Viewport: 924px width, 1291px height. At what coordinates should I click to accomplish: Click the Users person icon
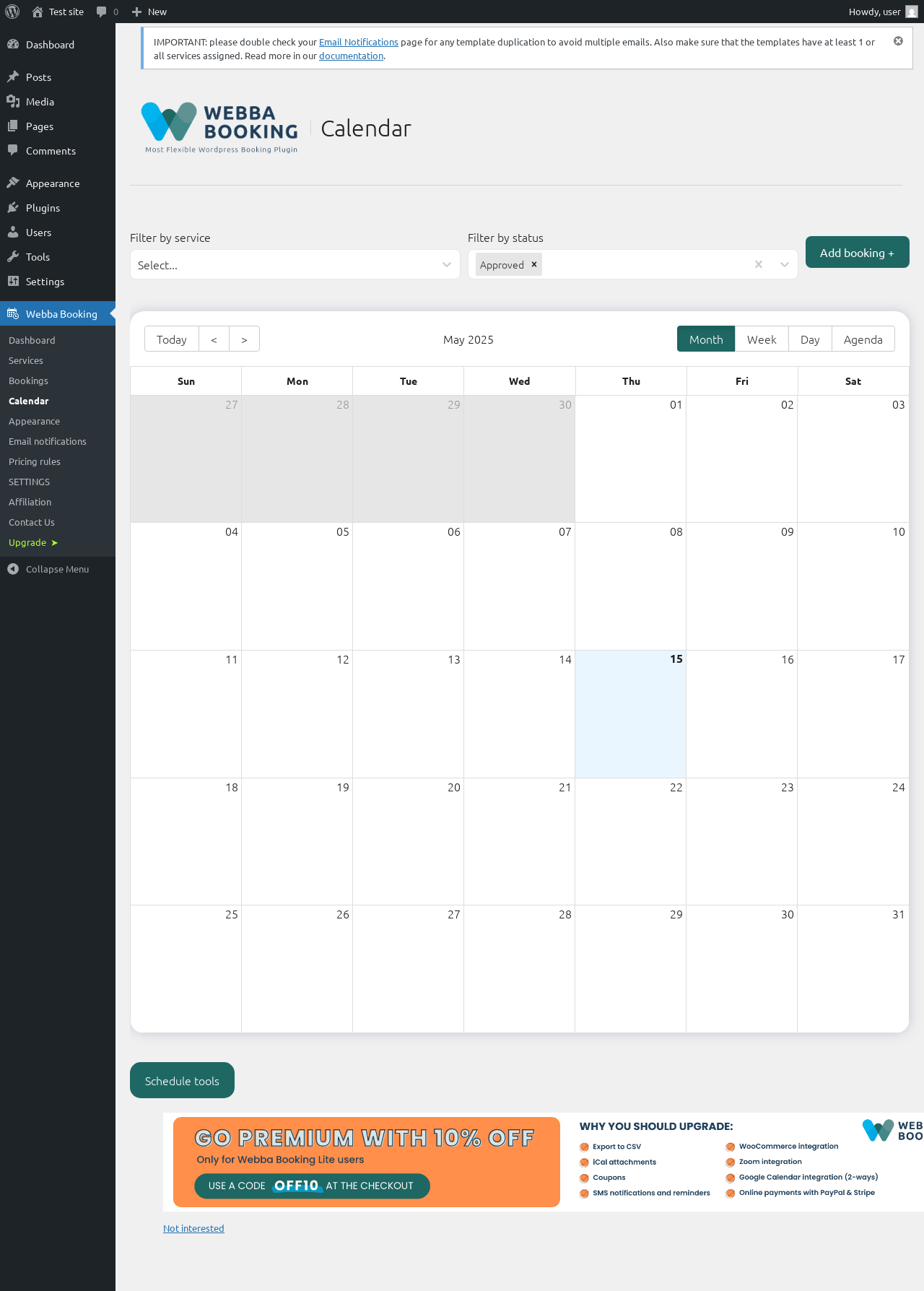pos(13,232)
